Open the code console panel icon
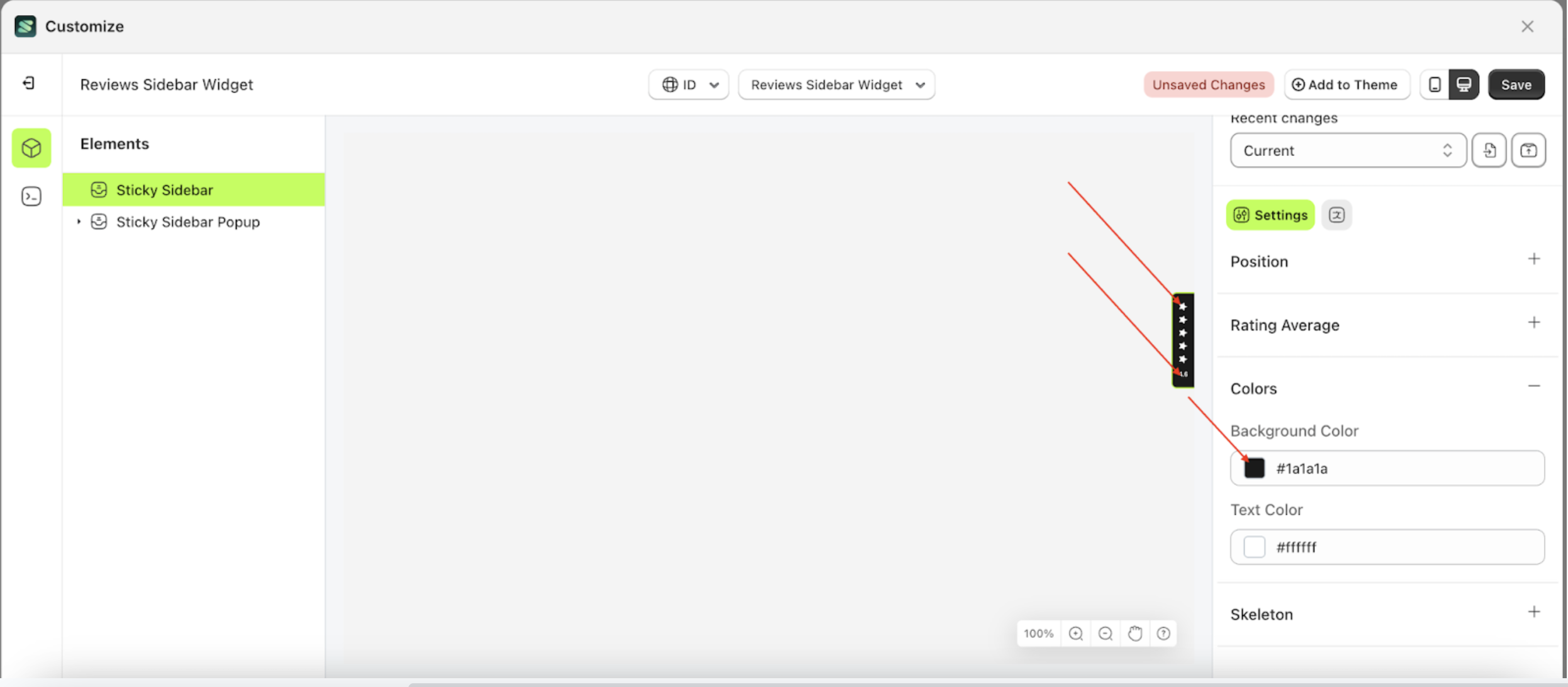The width and height of the screenshot is (1568, 687). [x=31, y=196]
